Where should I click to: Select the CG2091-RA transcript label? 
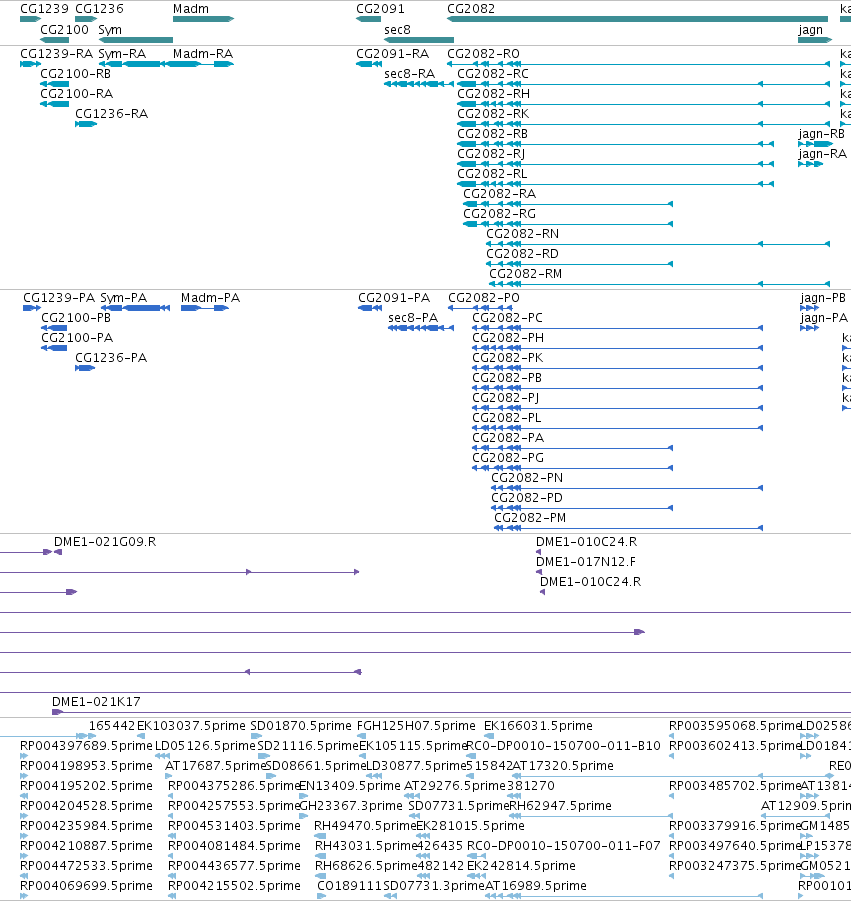pyautogui.click(x=392, y=53)
